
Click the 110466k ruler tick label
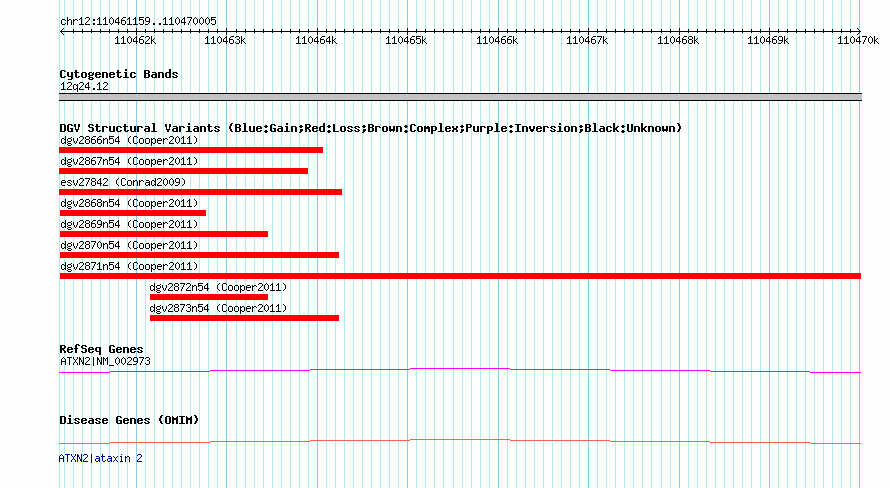coord(497,40)
